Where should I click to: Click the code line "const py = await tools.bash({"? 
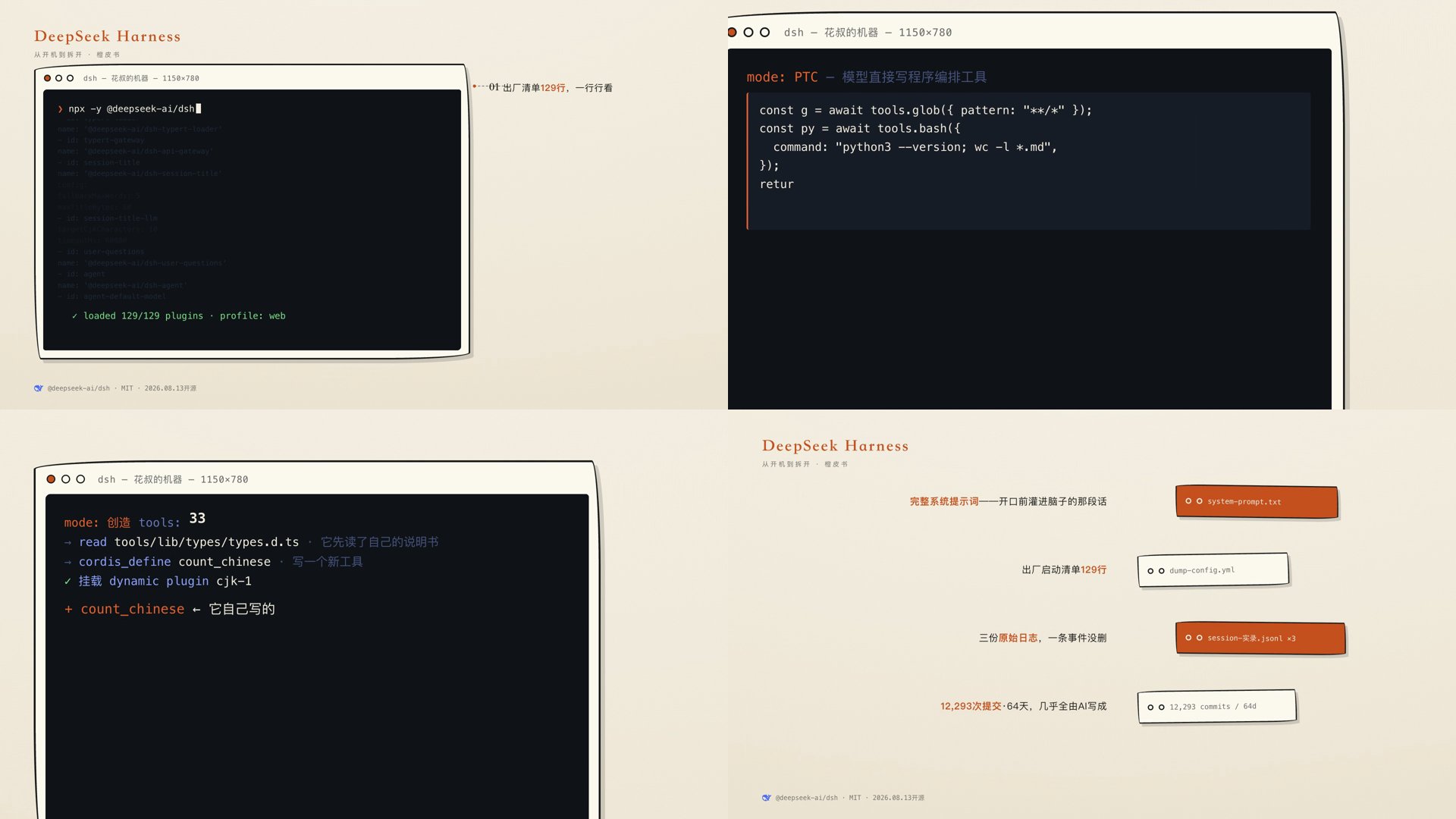click(x=859, y=129)
